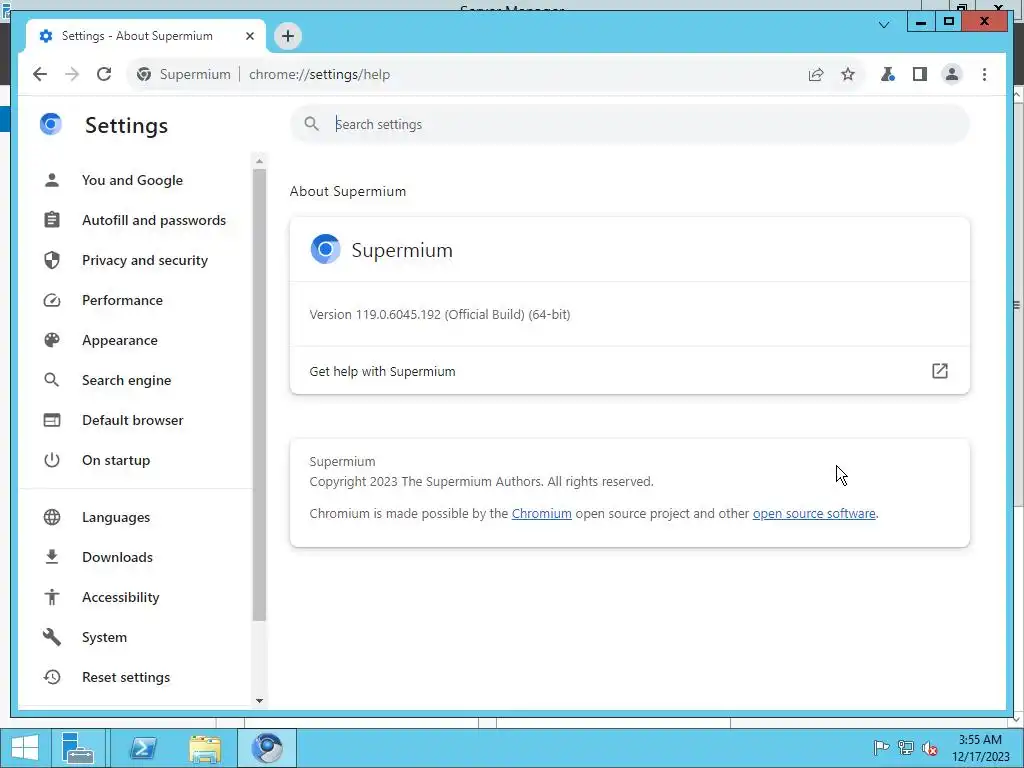
Task: Open Get help with Supermium
Action: coord(630,371)
